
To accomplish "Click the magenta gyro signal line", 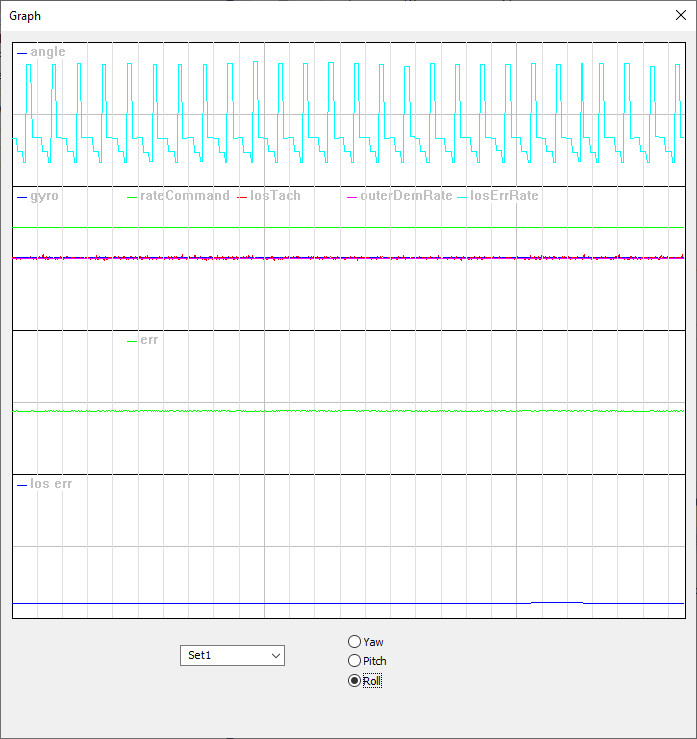I will click(300, 258).
